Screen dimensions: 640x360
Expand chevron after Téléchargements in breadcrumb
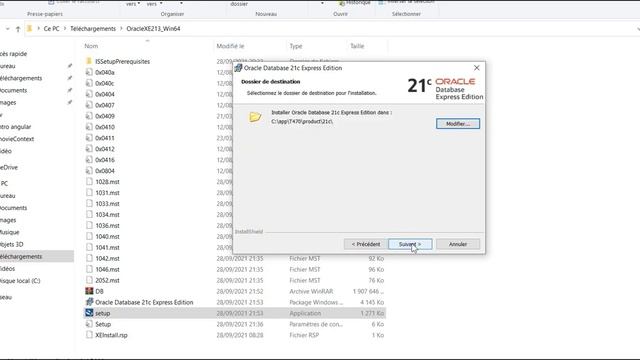pyautogui.click(x=121, y=29)
